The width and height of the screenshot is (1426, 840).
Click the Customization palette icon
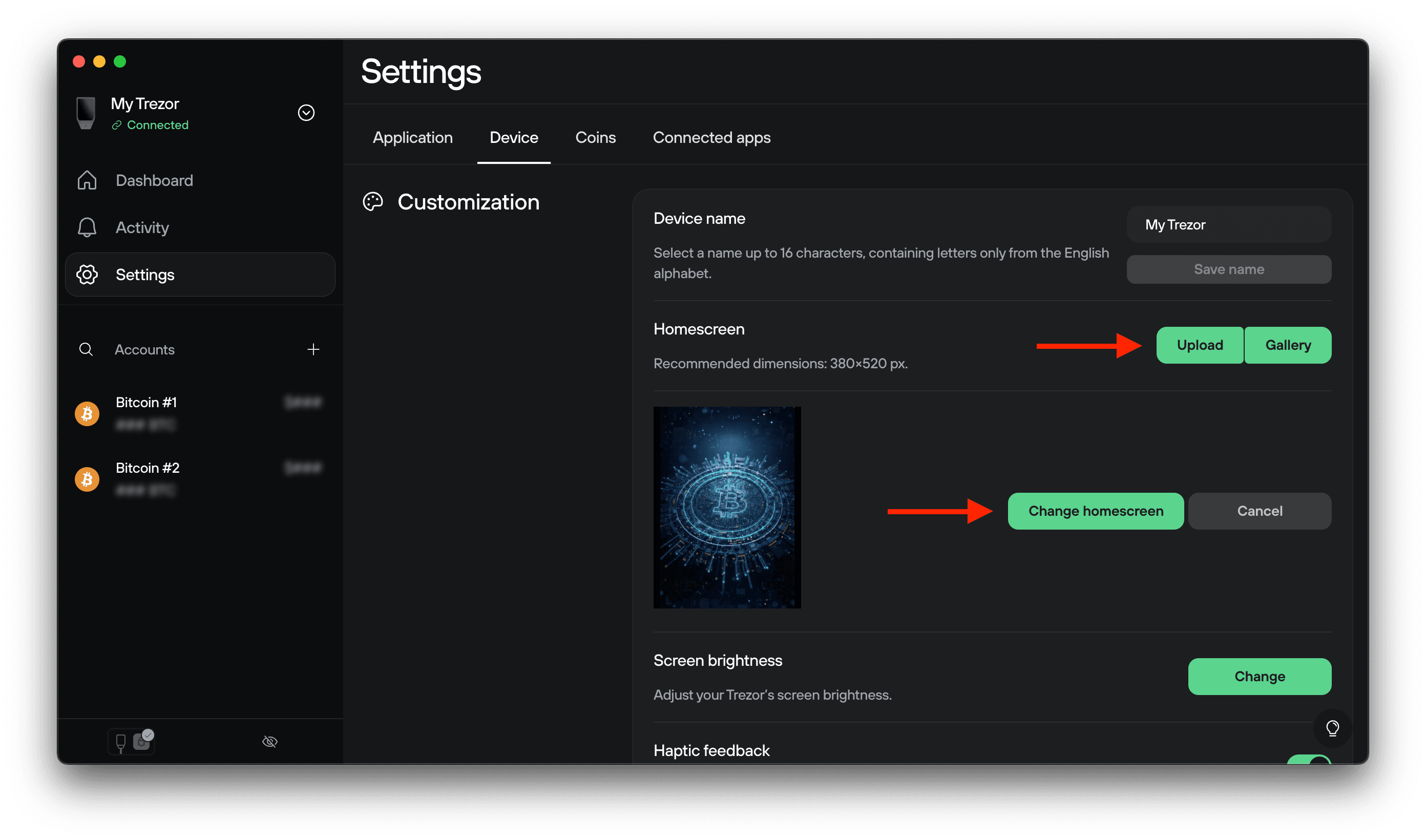coord(372,201)
